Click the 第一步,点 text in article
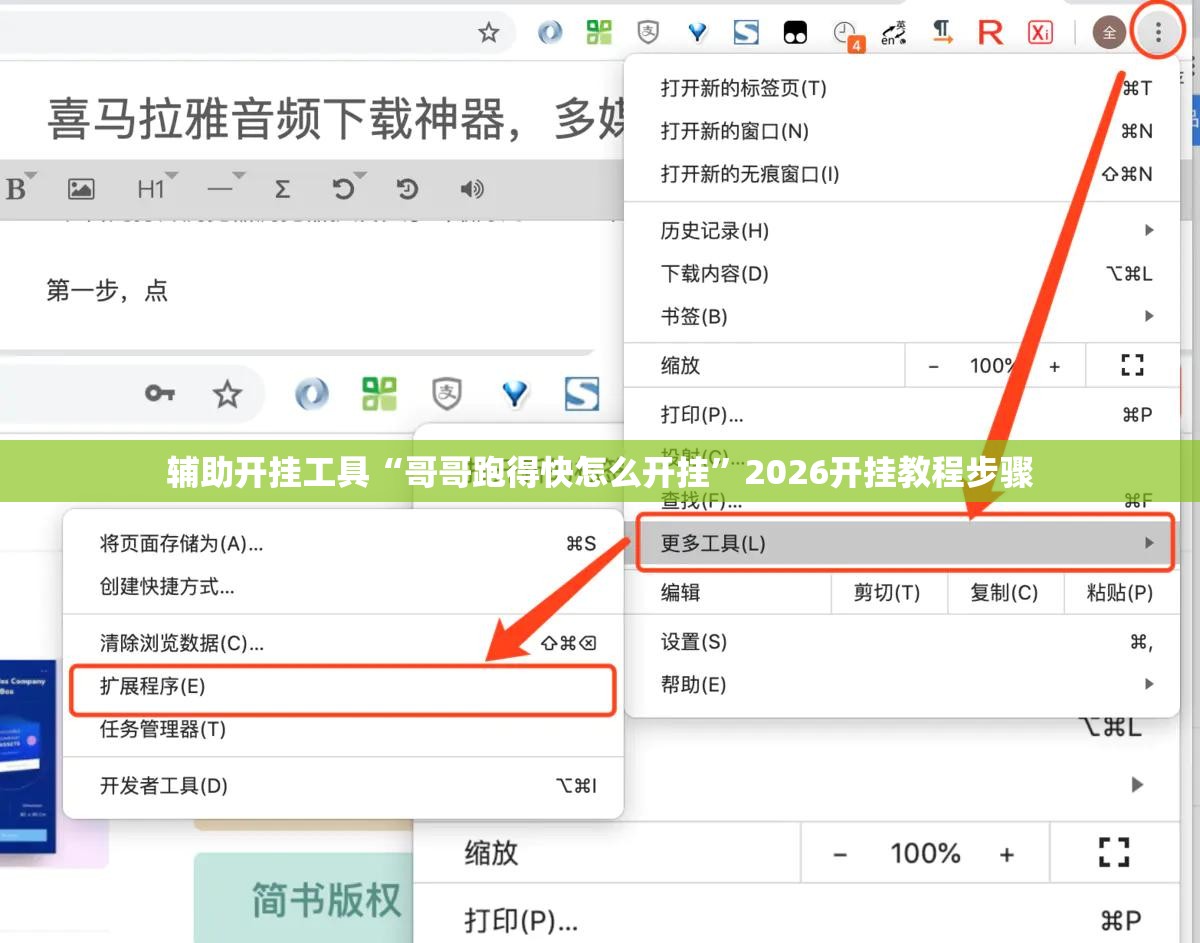This screenshot has width=1200, height=943. 107,291
